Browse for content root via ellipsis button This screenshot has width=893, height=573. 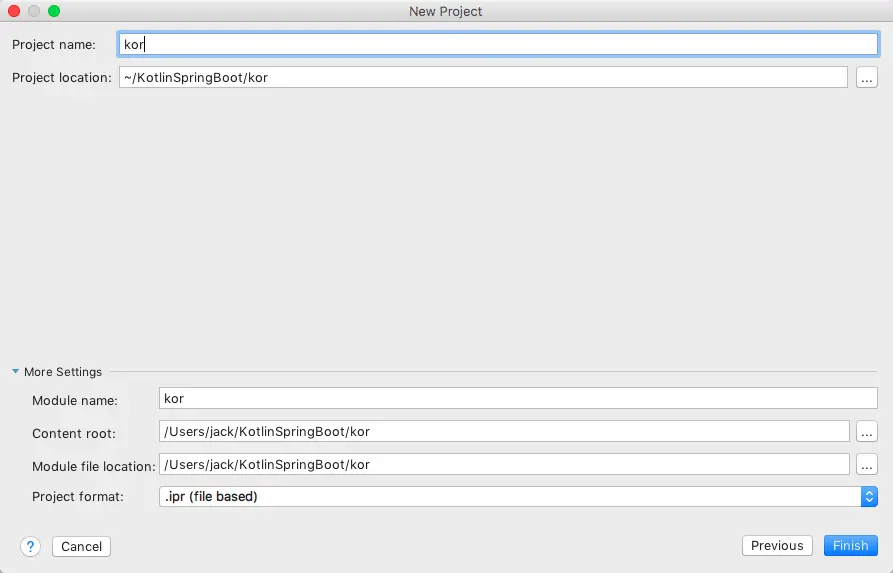(x=866, y=432)
